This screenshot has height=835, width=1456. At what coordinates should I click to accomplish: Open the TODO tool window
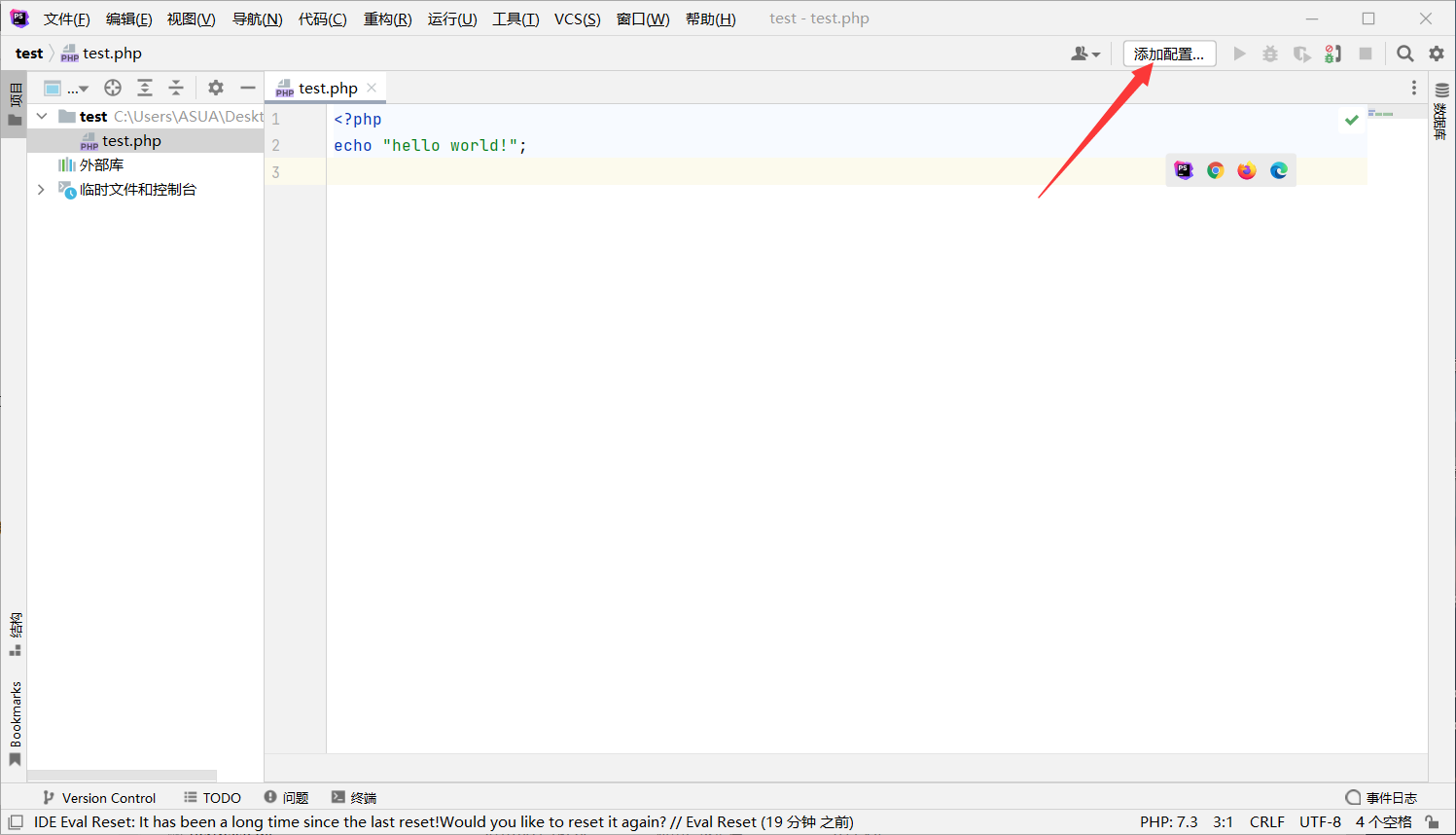pyautogui.click(x=212, y=797)
